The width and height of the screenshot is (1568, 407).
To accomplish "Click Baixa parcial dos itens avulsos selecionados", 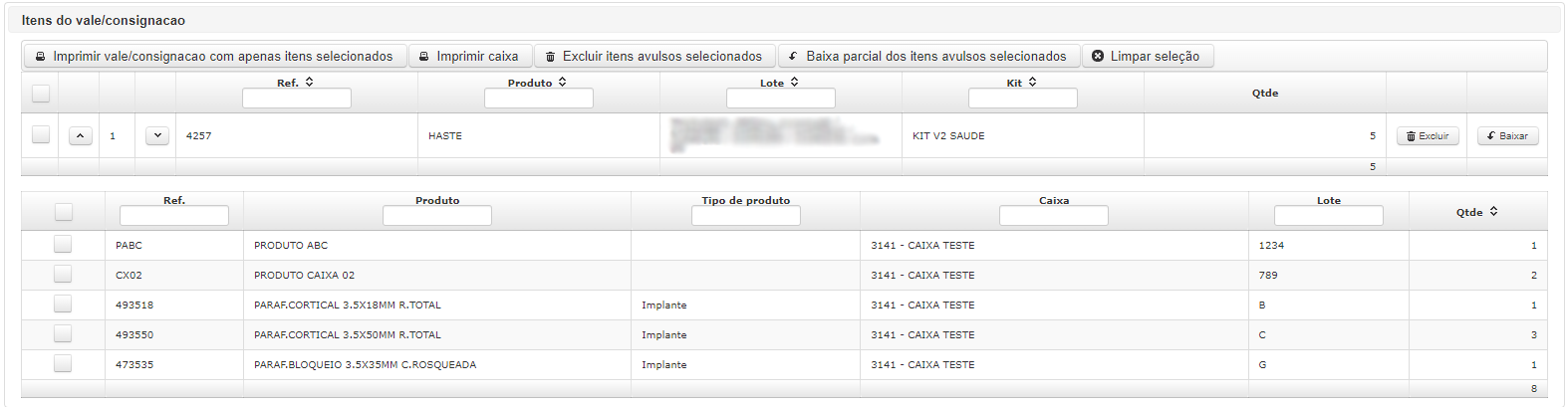I will pyautogui.click(x=928, y=57).
